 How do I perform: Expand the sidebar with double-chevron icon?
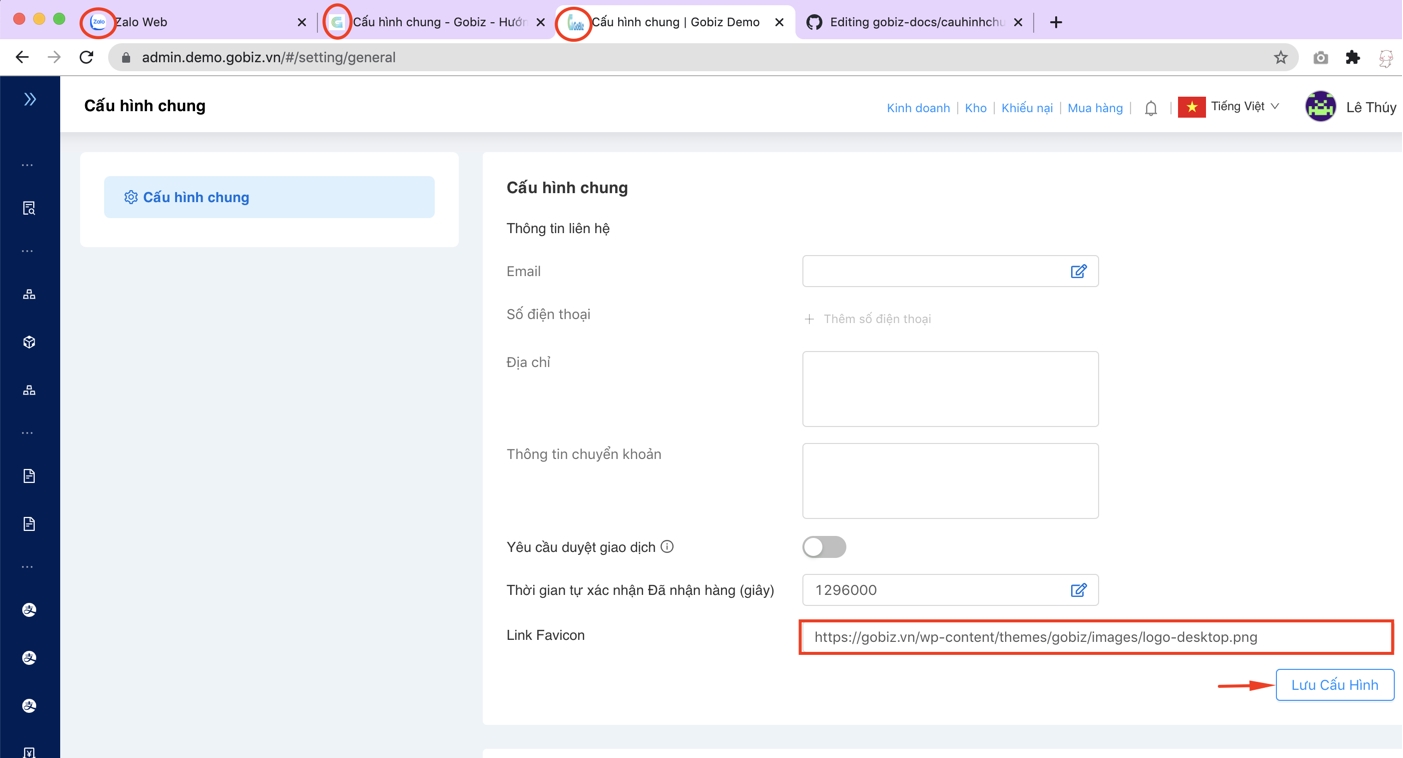click(30, 99)
